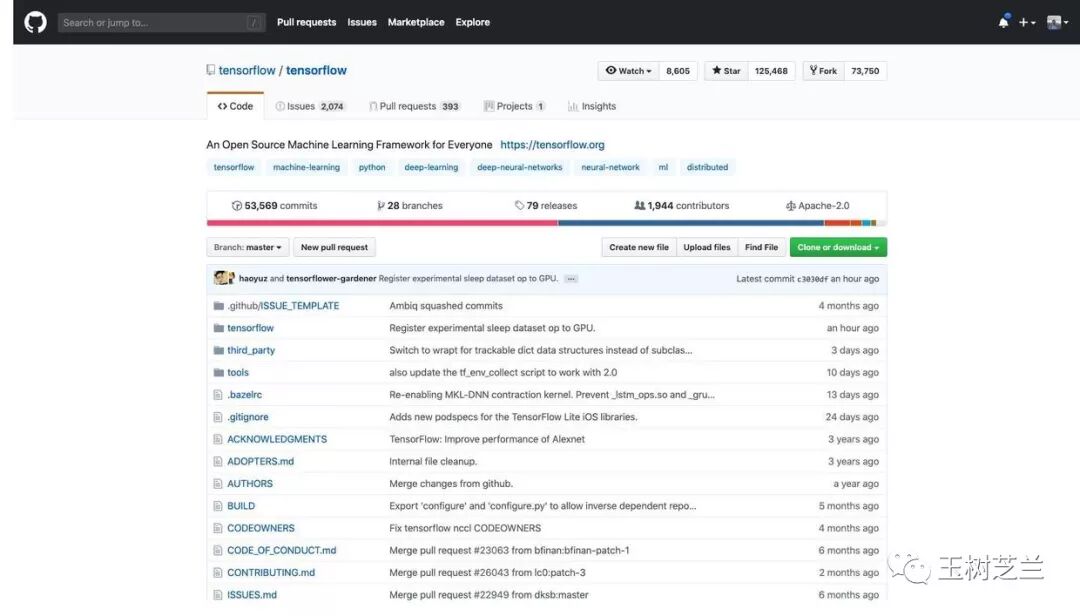Image resolution: width=1080 pixels, height=616 pixels.
Task: View the 53,569 commits history
Action: tap(274, 205)
